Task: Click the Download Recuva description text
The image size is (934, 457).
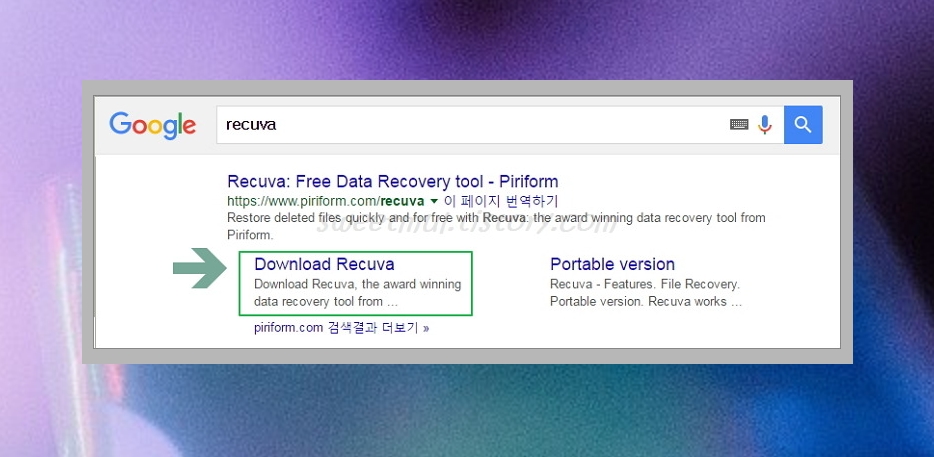Action: [x=357, y=293]
